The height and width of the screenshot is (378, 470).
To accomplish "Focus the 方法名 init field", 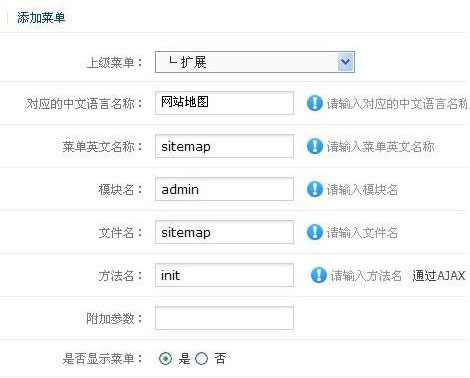I will 224,275.
